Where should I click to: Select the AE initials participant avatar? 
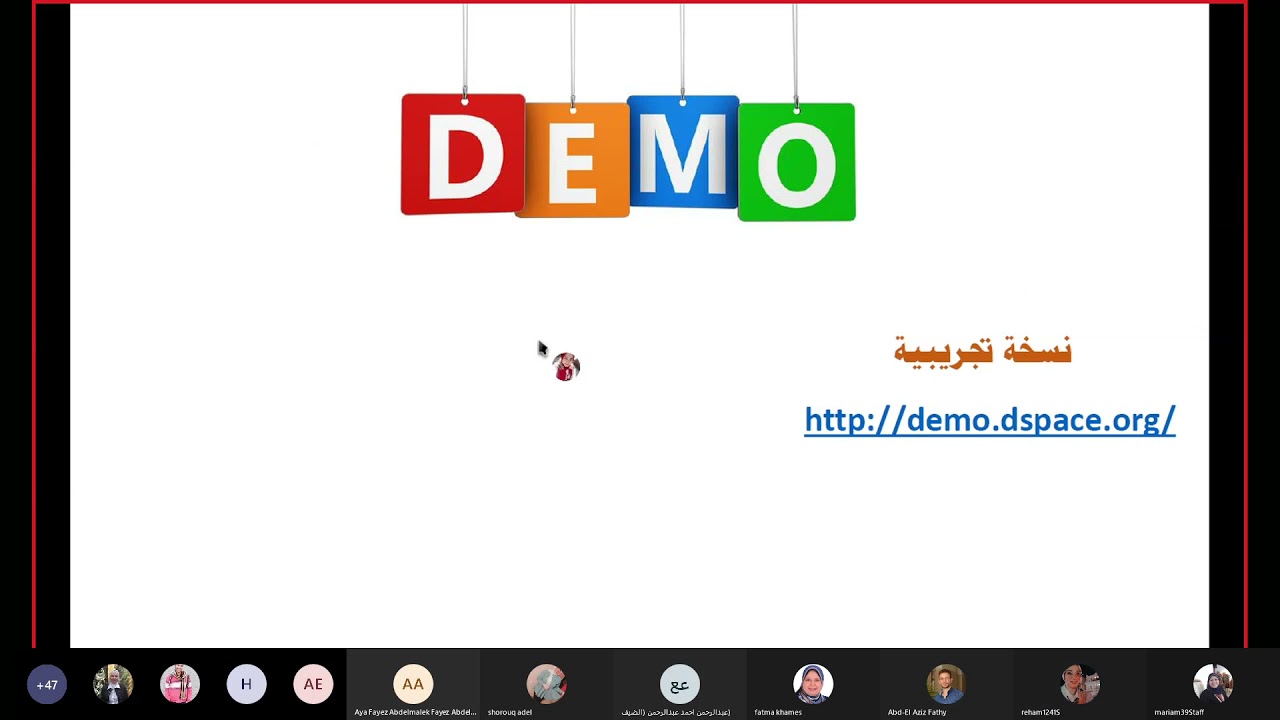coord(313,685)
